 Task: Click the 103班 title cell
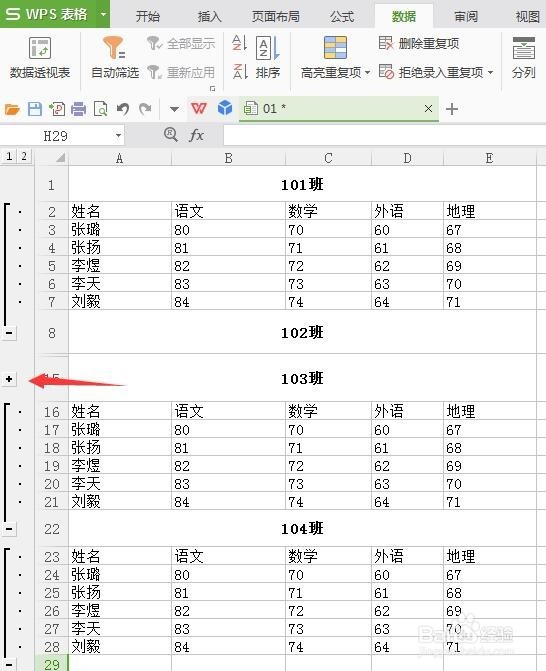[x=302, y=378]
